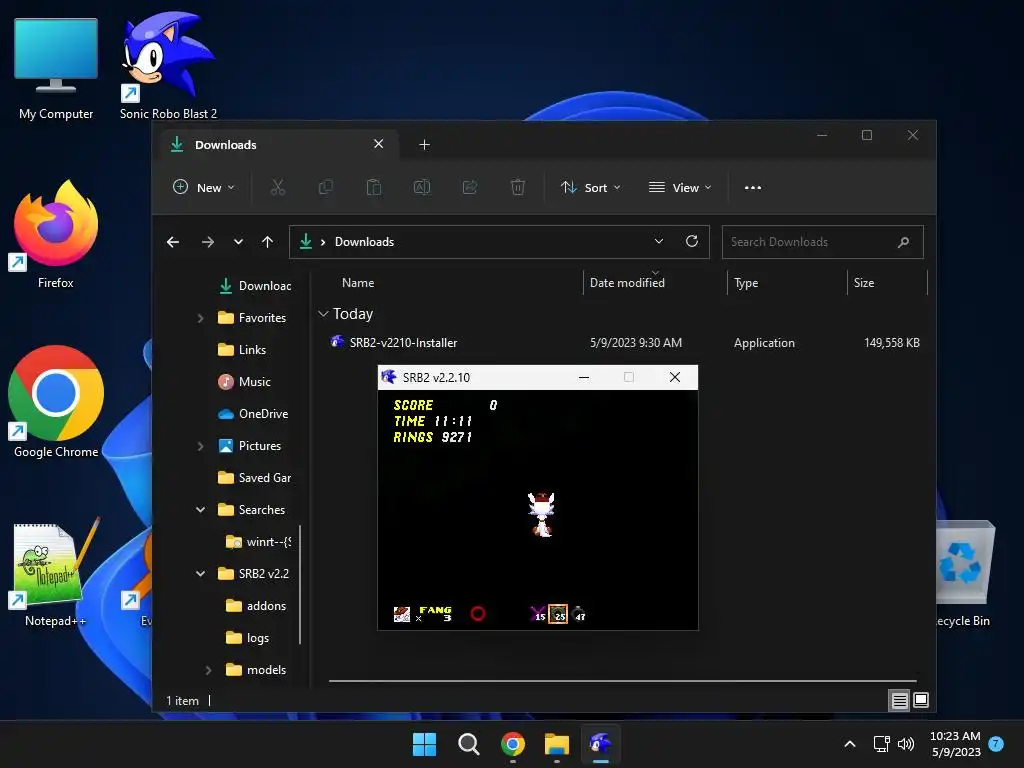Expand the Favorites folder in tree
Viewport: 1024px width, 768px height.
pyautogui.click(x=200, y=318)
